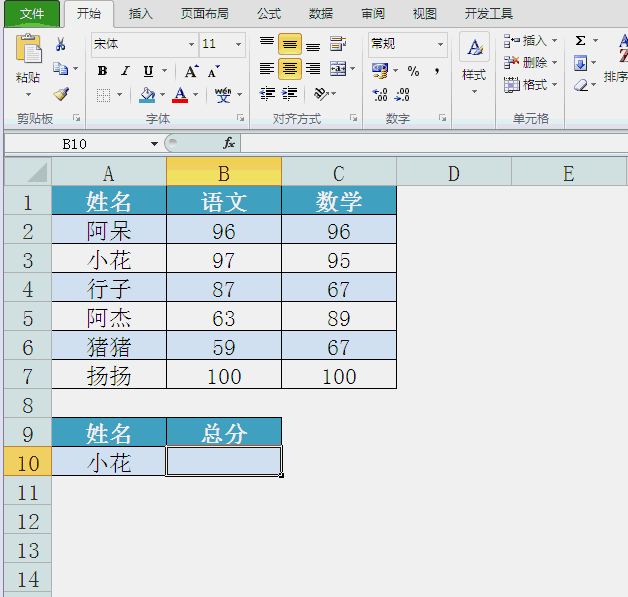The height and width of the screenshot is (597, 628).
Task: Click the Clear eraser icon
Action: click(580, 85)
